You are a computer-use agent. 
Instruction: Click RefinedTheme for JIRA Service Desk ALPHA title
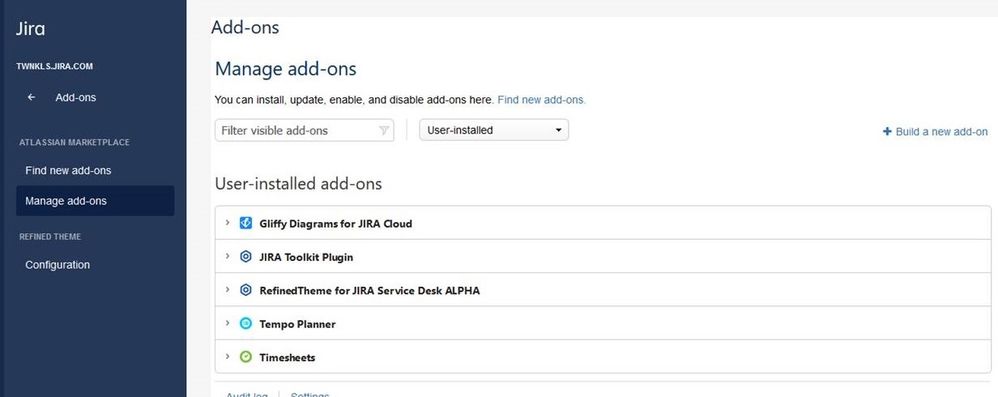click(x=370, y=291)
